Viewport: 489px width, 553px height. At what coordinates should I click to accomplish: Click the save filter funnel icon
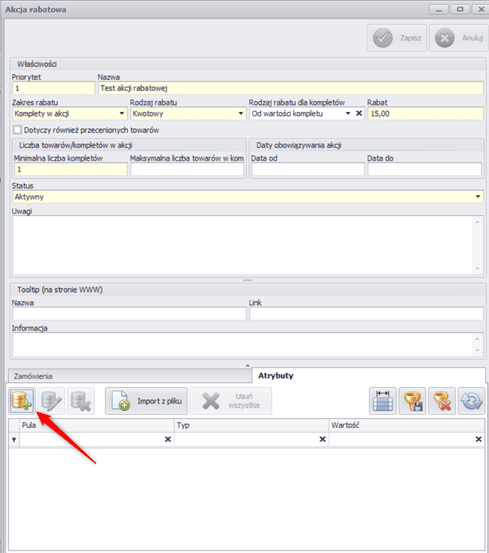[x=412, y=401]
